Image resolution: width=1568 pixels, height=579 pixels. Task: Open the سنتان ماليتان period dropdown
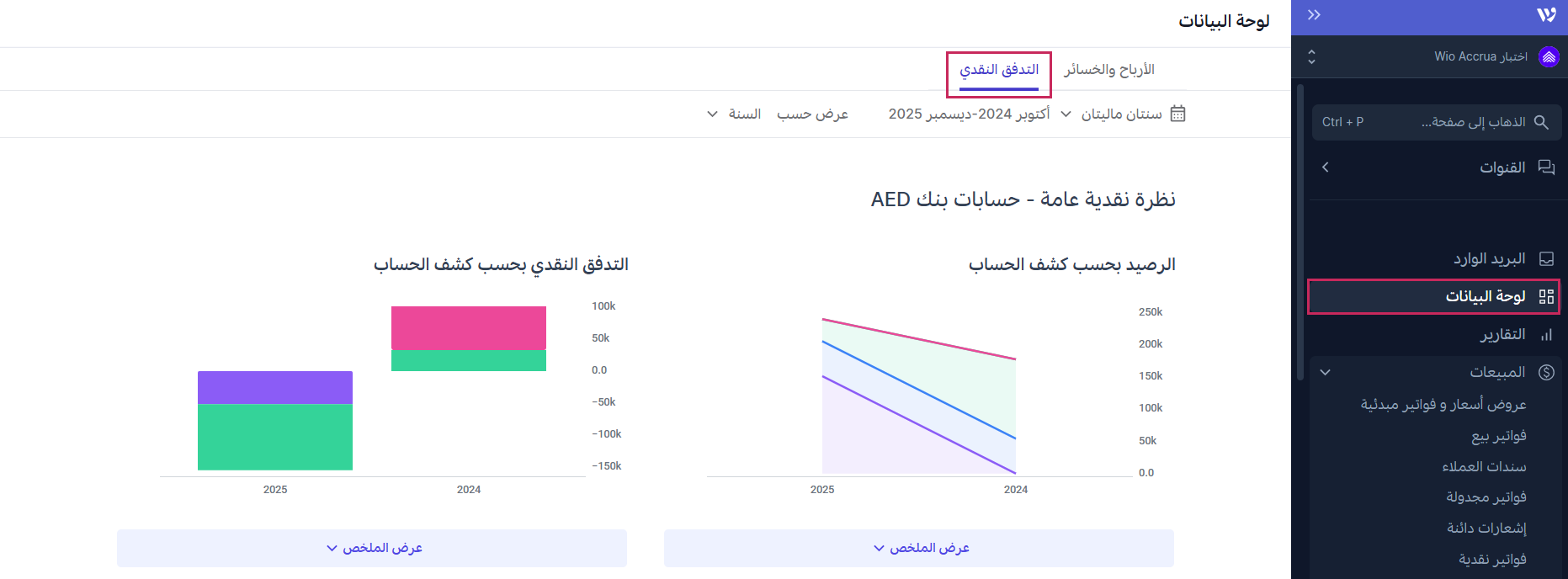click(1113, 114)
